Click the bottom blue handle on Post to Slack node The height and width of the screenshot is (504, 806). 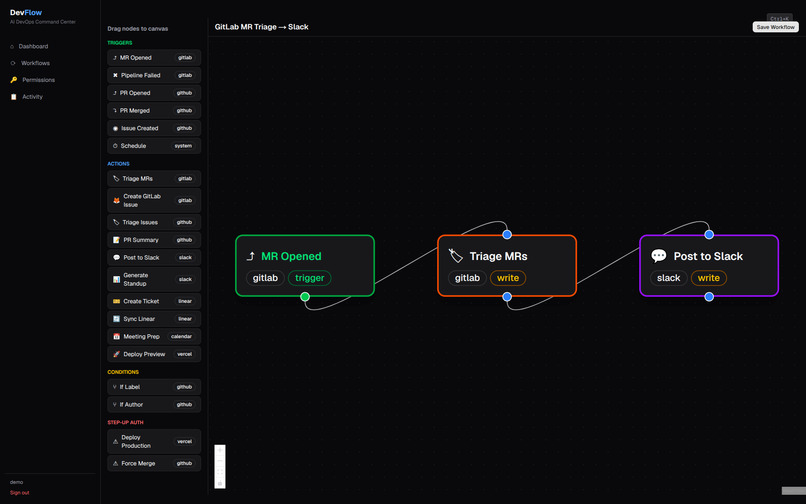click(709, 297)
